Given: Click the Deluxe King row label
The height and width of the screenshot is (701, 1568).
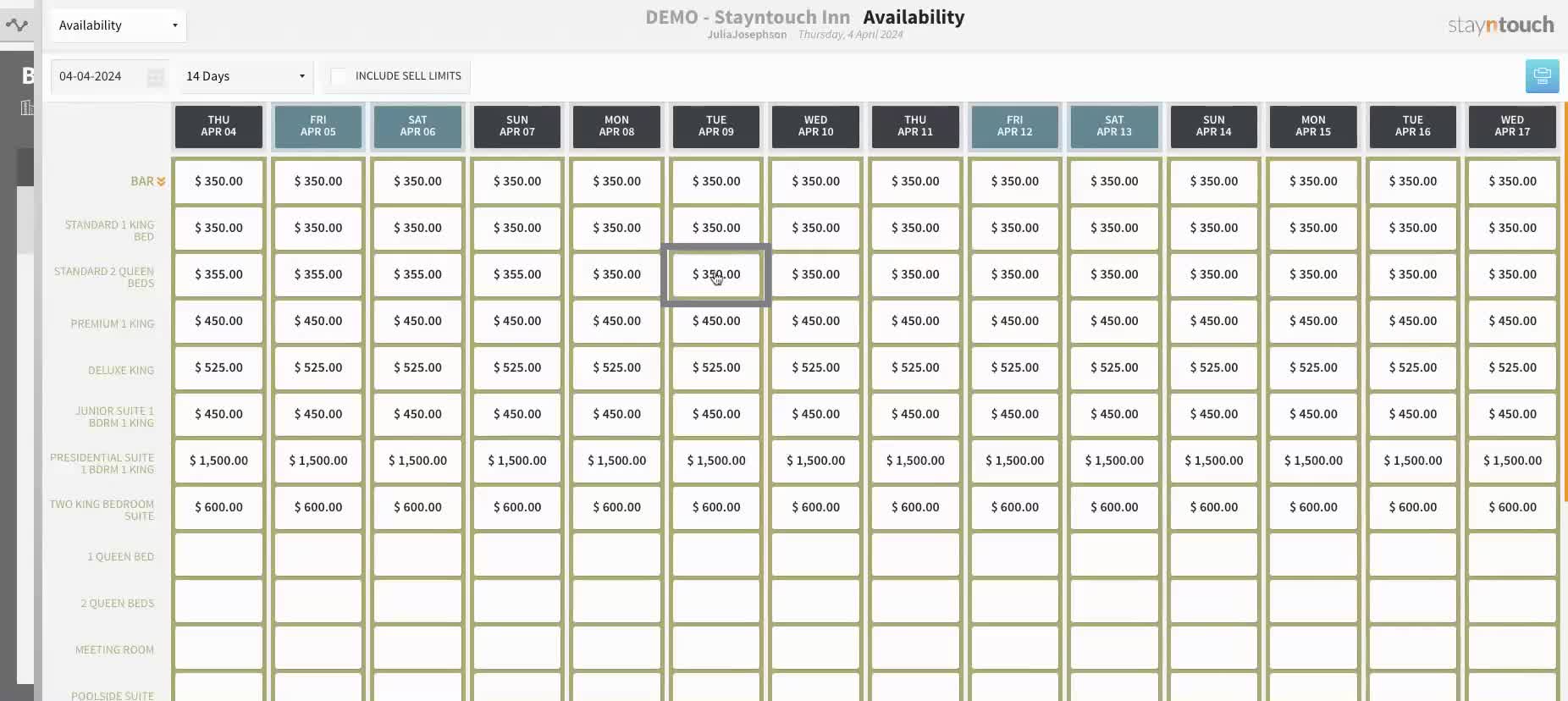Looking at the screenshot, I should tap(121, 370).
